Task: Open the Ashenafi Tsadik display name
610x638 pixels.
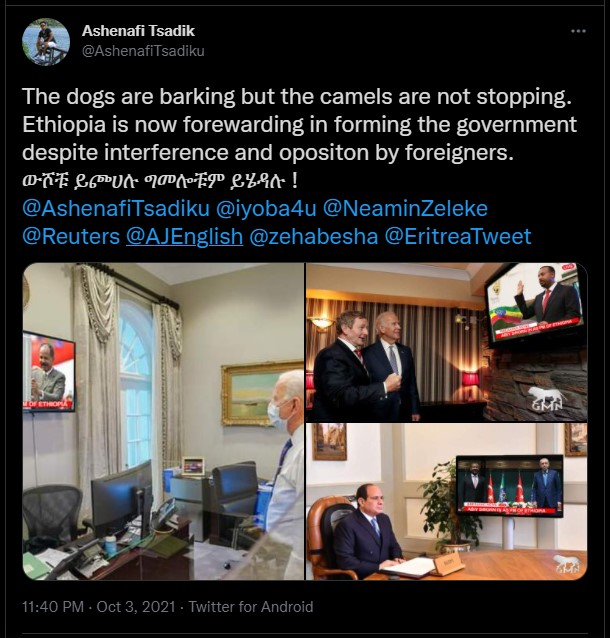Action: [x=138, y=31]
